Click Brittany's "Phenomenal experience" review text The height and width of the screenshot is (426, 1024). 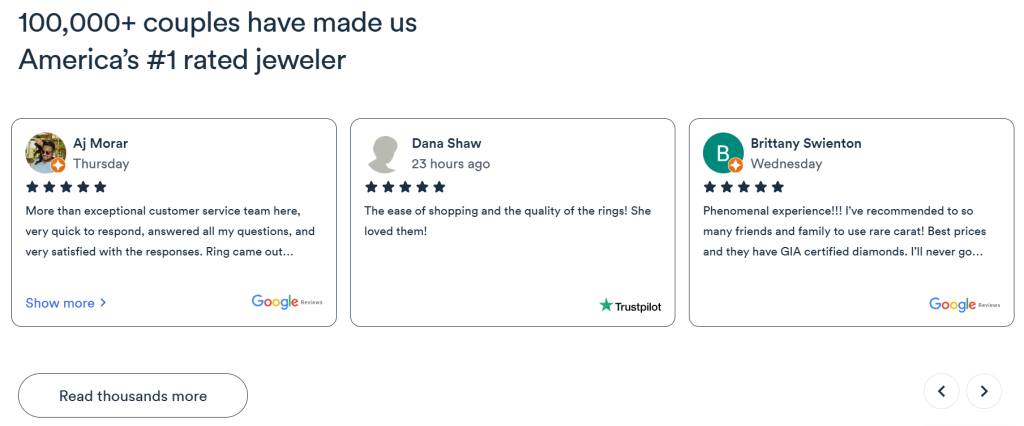point(843,232)
